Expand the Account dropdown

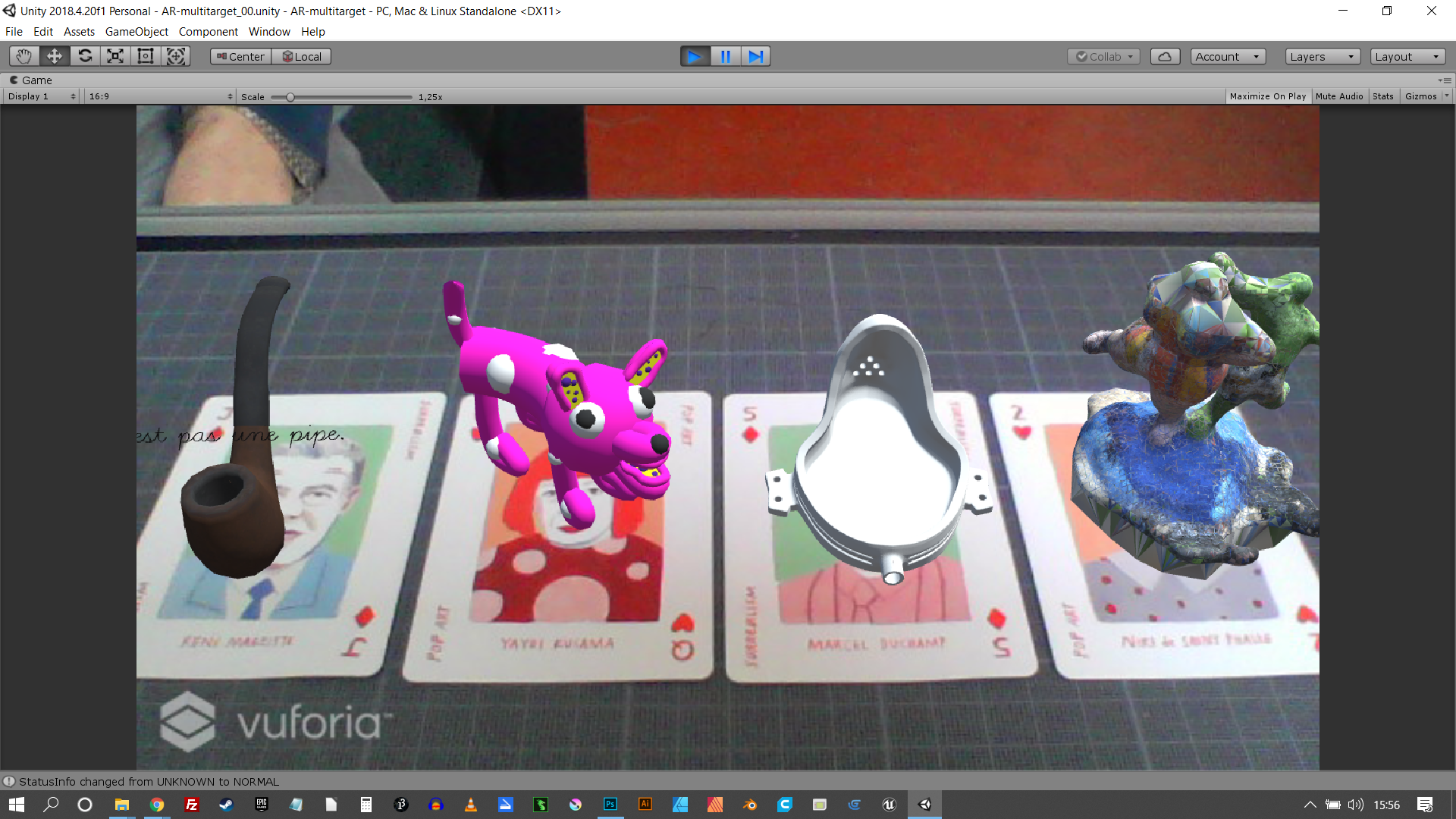click(x=1226, y=56)
